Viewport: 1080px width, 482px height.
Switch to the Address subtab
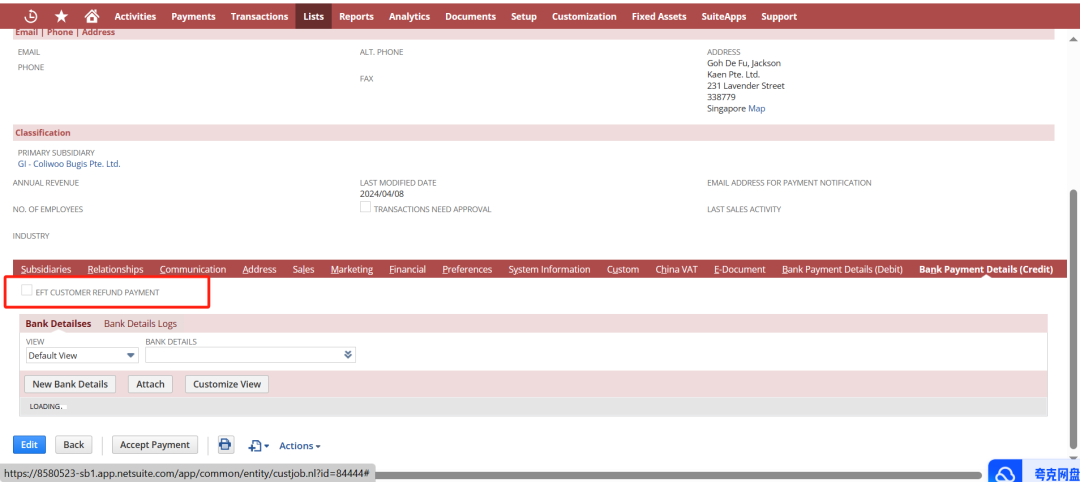point(260,269)
